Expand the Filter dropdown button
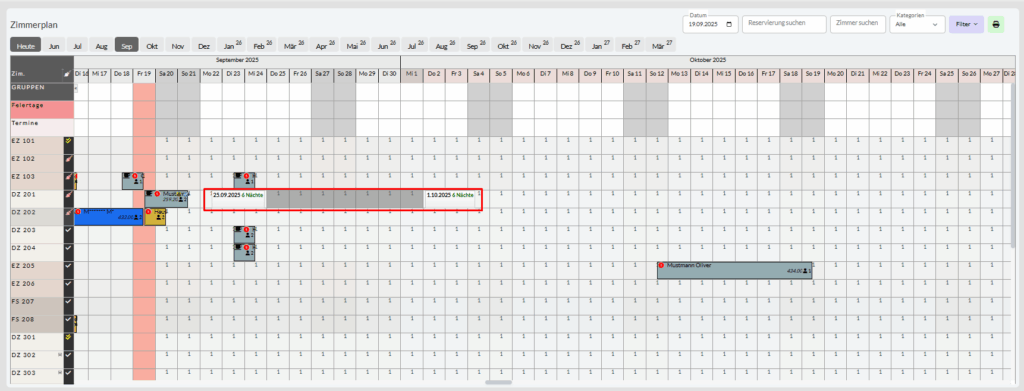1024x391 pixels. [967, 24]
